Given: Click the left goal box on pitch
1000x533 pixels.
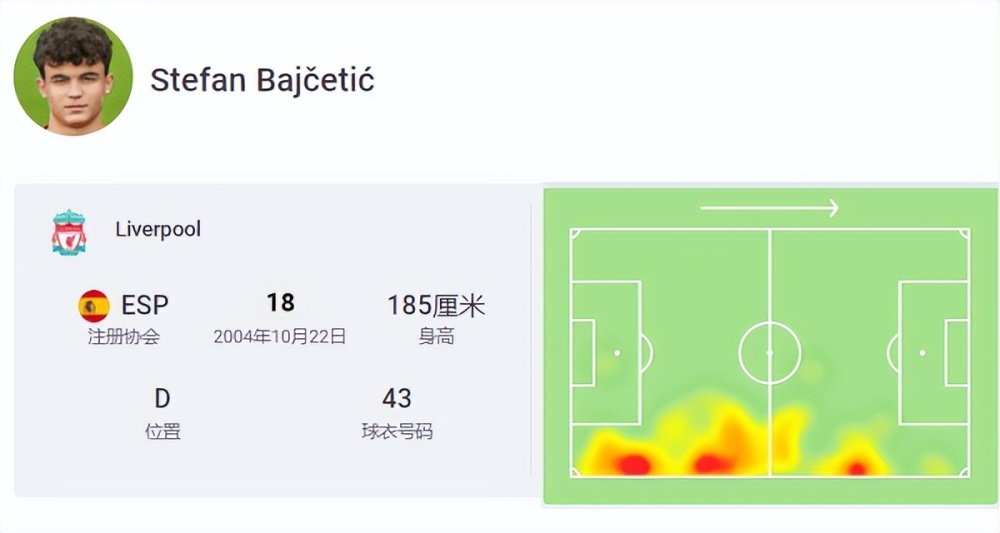Looking at the screenshot, I should tap(583, 353).
